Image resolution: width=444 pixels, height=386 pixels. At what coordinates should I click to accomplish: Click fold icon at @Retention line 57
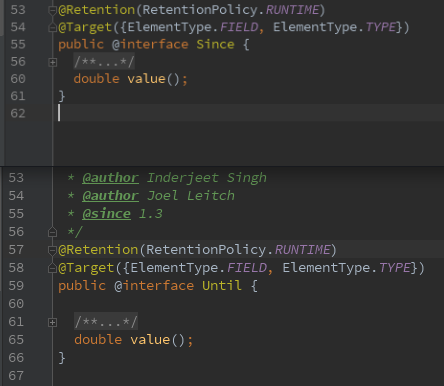coord(52,250)
